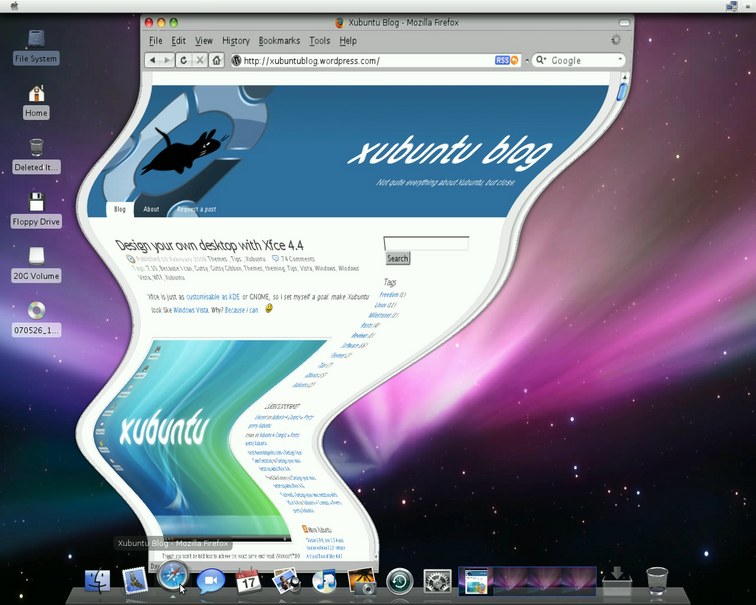Open the Milestones tag link

[379, 315]
